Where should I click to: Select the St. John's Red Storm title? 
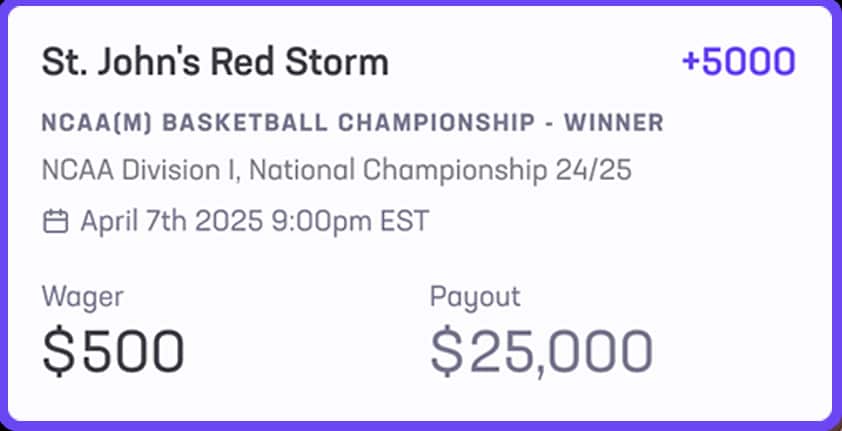tap(214, 63)
